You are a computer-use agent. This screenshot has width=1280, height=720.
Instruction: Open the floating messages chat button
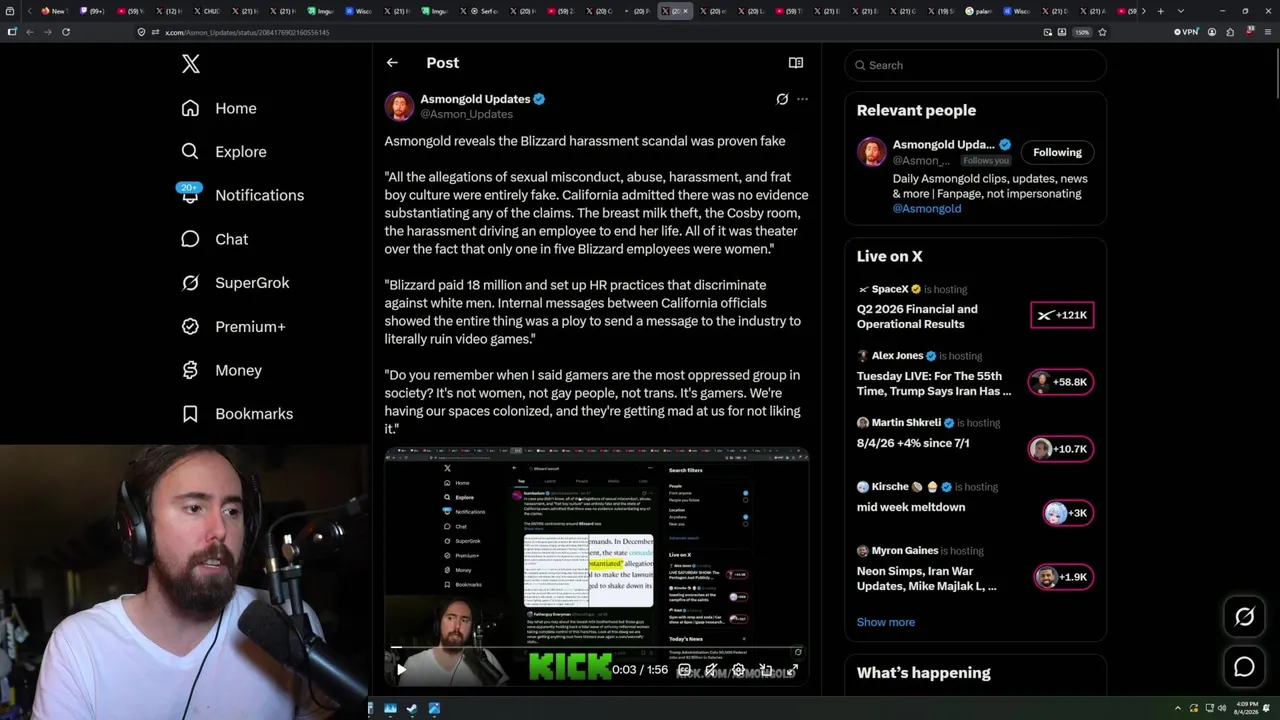point(1244,667)
